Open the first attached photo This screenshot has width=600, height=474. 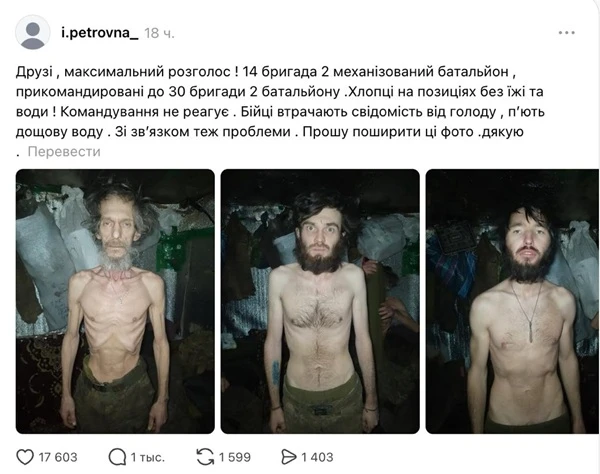click(x=115, y=301)
